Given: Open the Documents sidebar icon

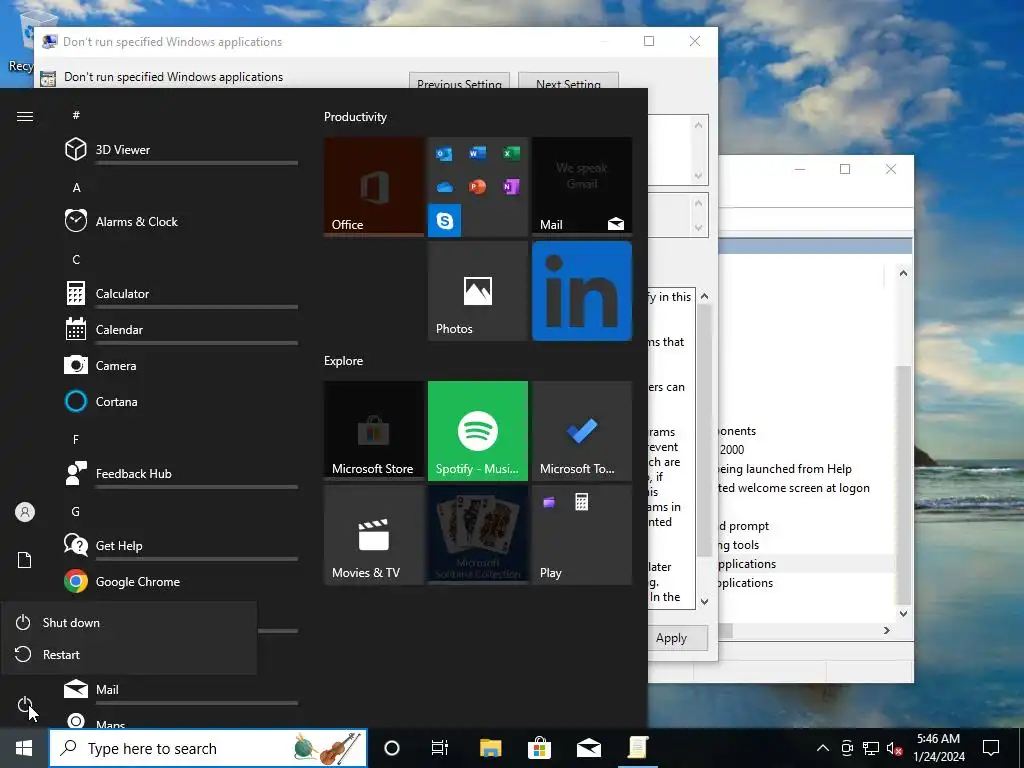Looking at the screenshot, I should click(x=25, y=560).
